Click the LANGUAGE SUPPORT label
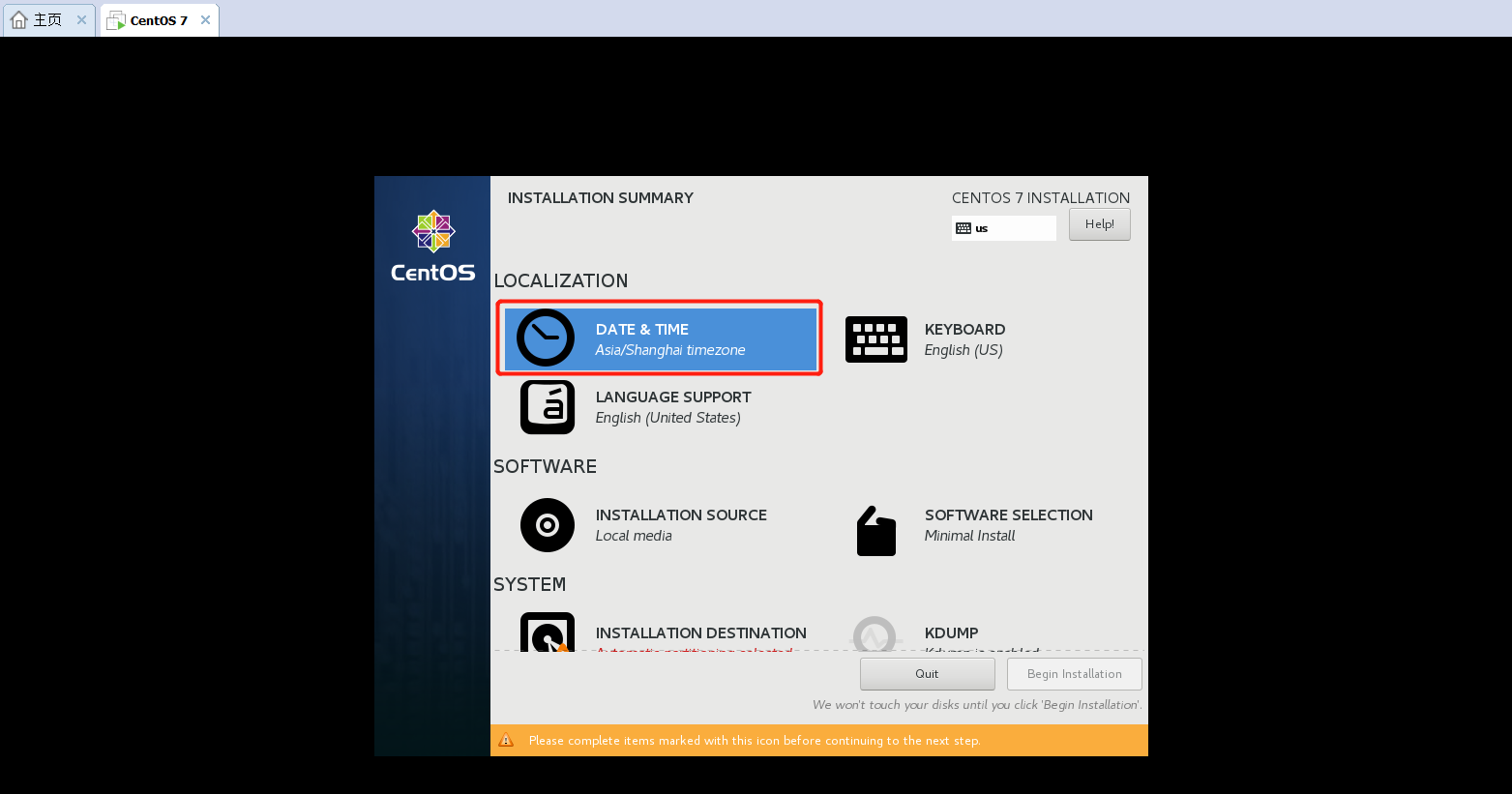Screen dimensions: 1512x794 tap(673, 397)
